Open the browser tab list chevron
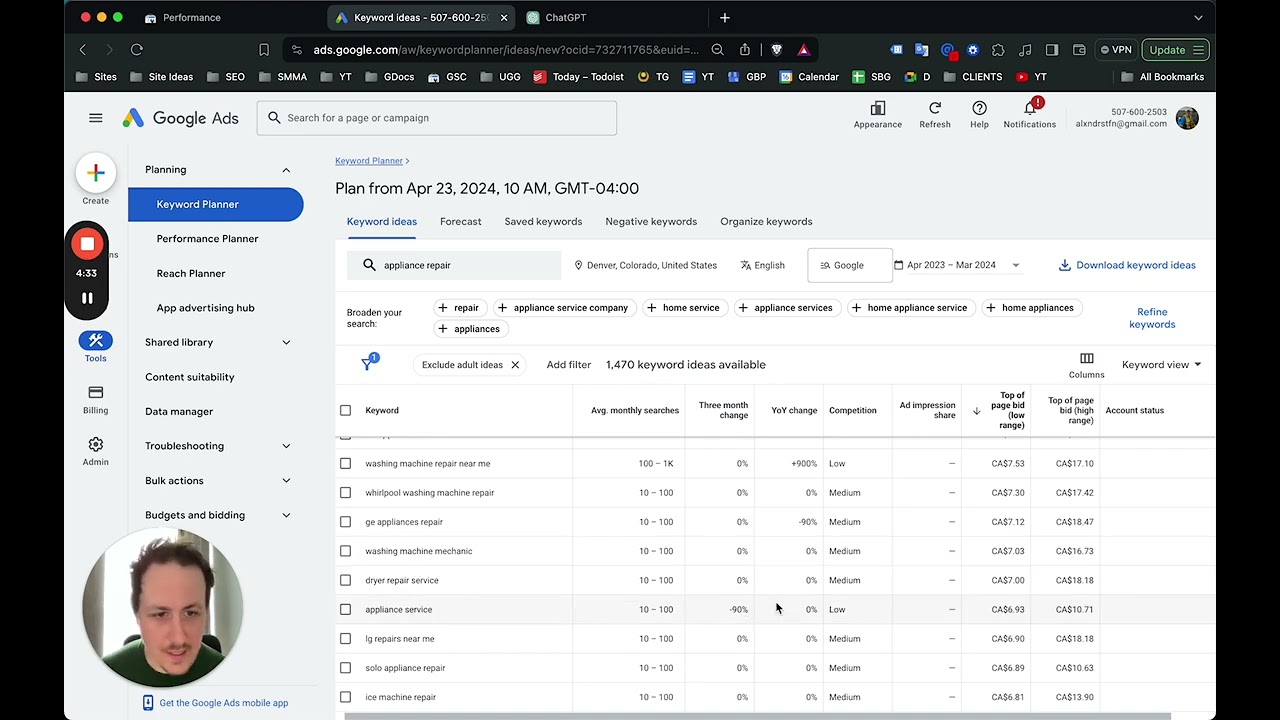This screenshot has width=1280, height=720. [x=1198, y=17]
